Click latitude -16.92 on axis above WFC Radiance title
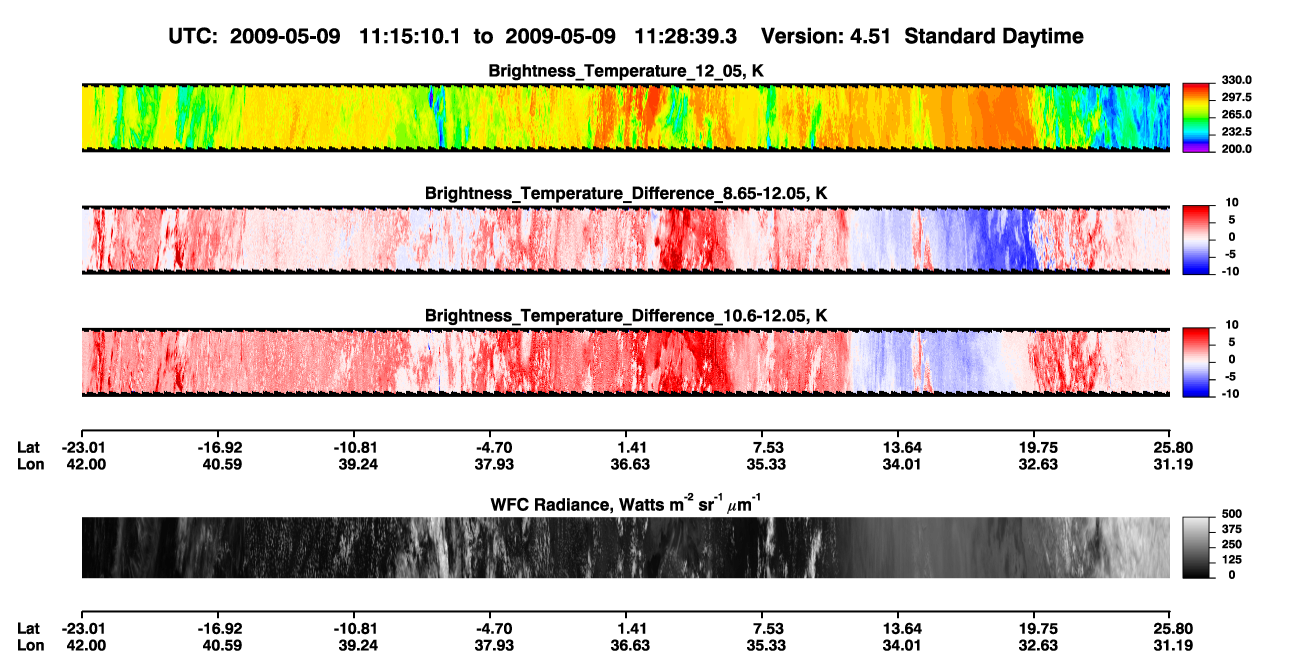Screen dimensions: 1300x667 [219, 446]
